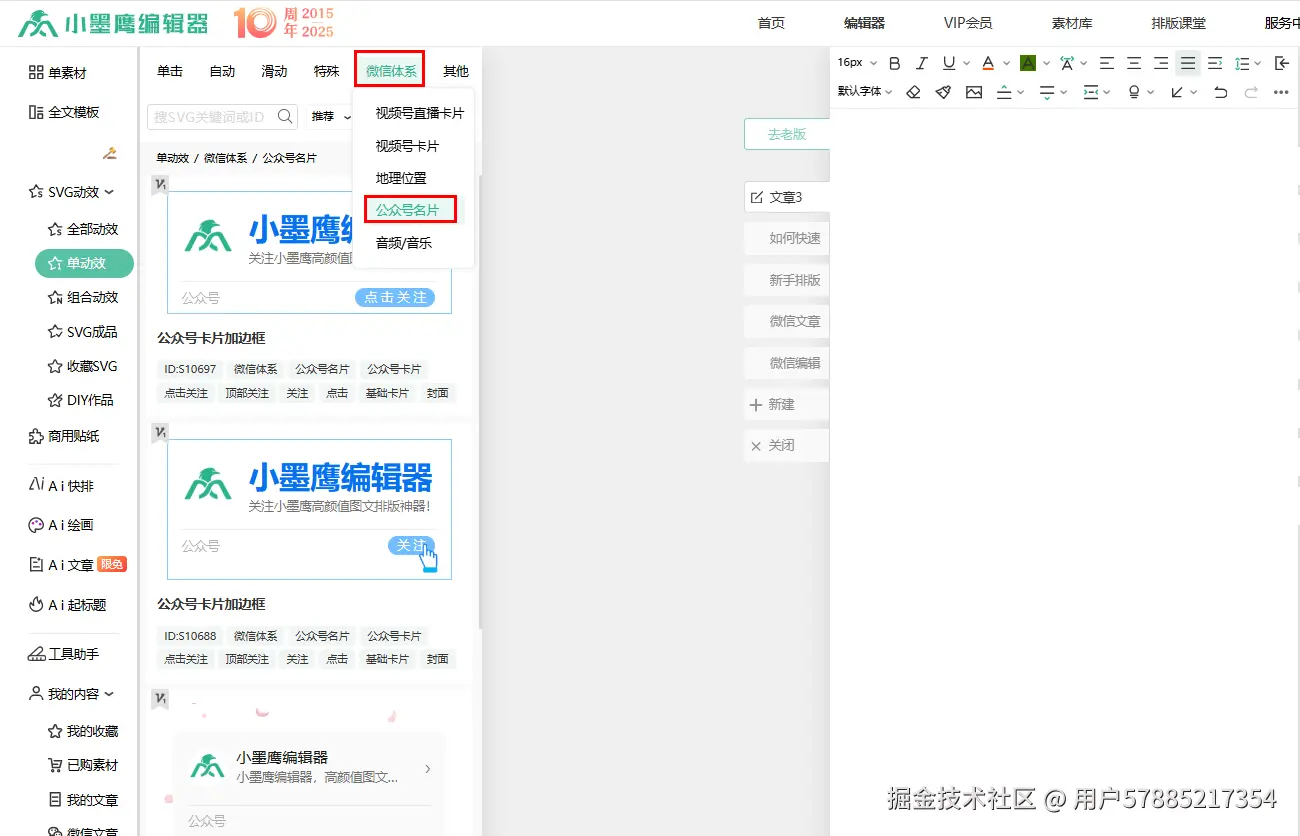Click the small brush icon in left sidebar

[x=110, y=153]
